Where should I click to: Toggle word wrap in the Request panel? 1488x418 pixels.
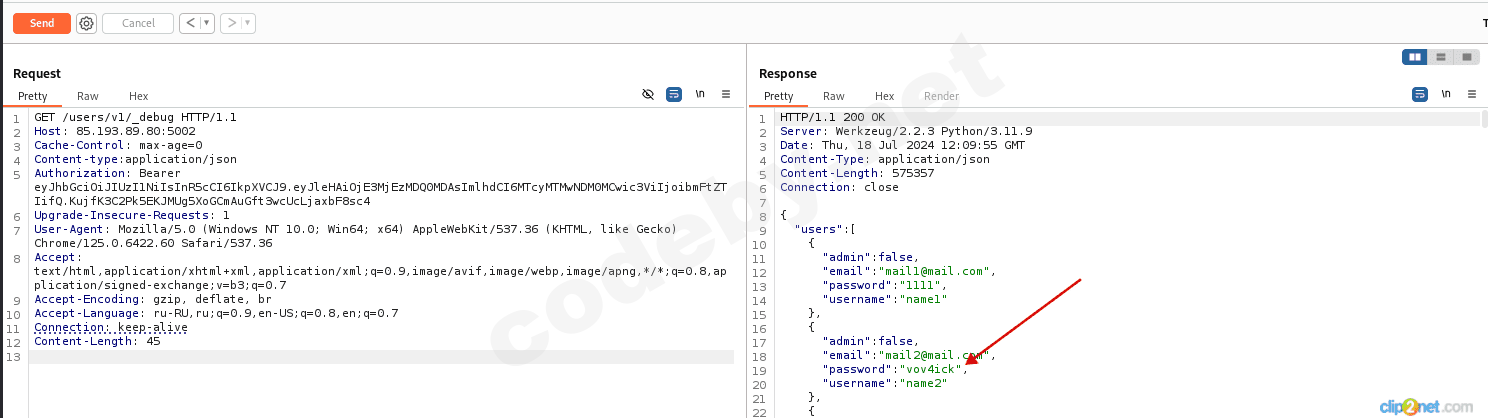click(x=674, y=94)
